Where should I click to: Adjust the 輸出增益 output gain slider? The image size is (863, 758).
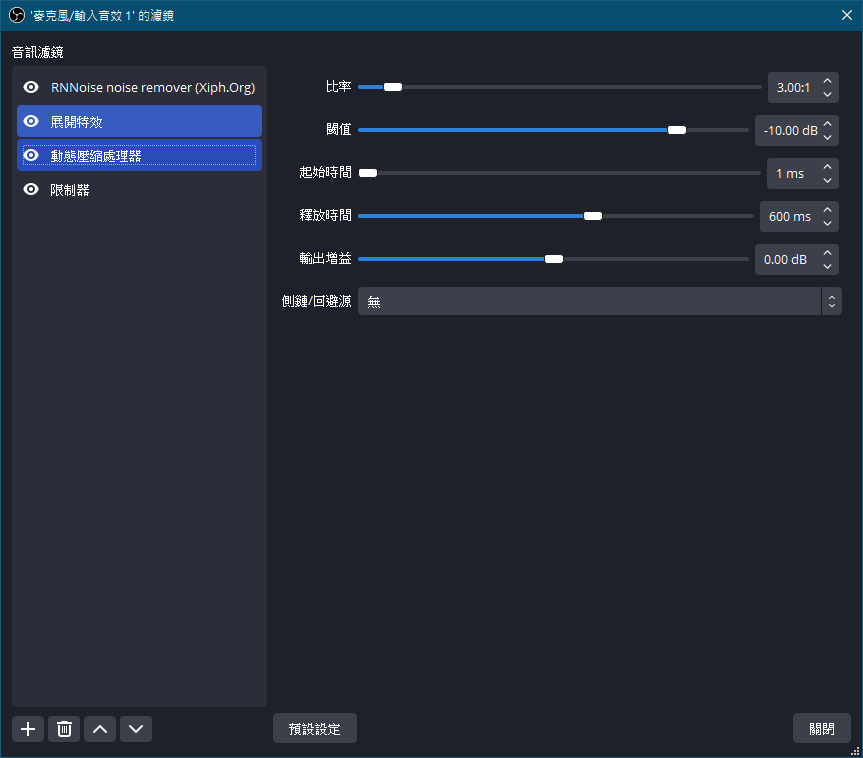click(x=553, y=259)
